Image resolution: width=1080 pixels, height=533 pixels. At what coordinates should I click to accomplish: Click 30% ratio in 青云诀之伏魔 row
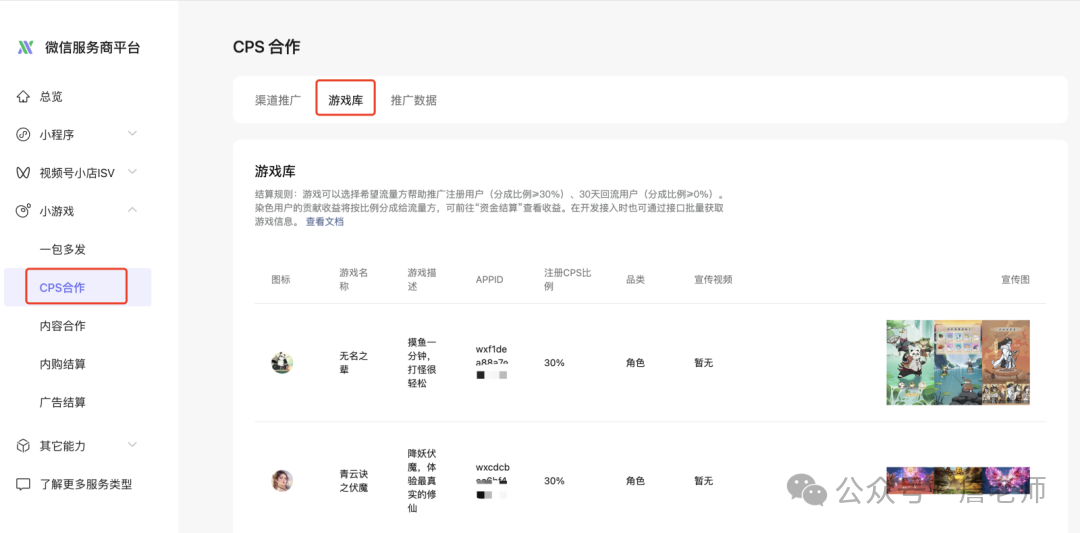coord(554,481)
